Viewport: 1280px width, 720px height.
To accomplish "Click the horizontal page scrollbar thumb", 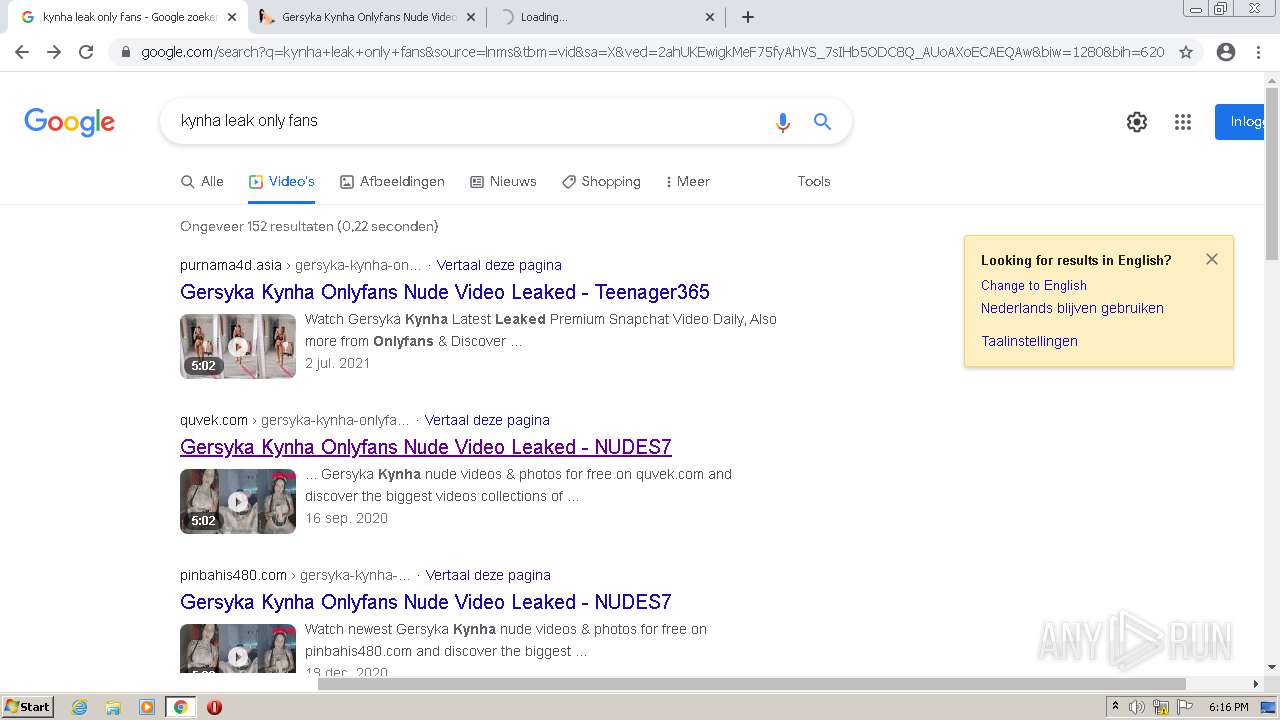I will 752,684.
